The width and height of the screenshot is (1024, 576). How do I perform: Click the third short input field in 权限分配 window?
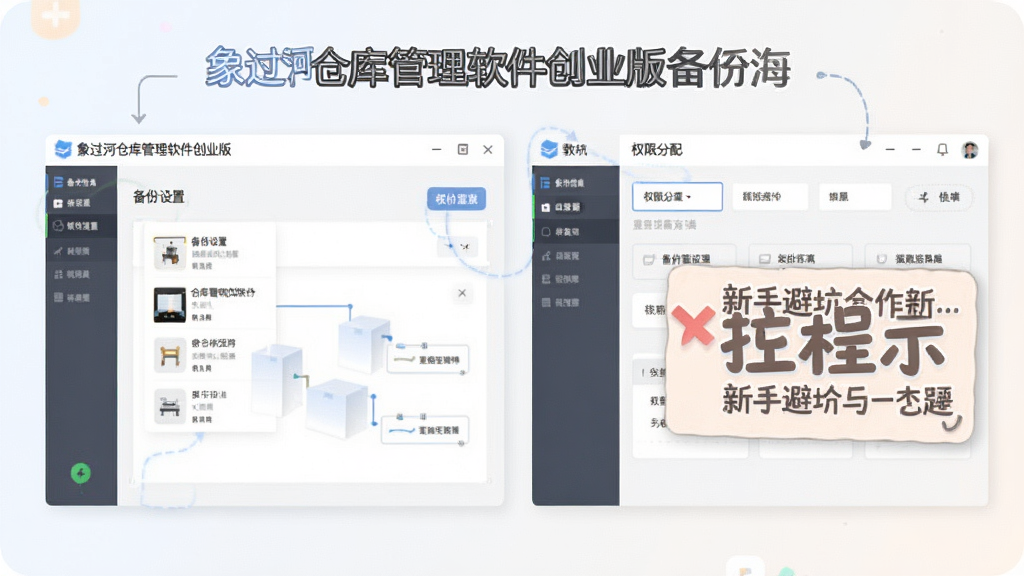(x=855, y=197)
